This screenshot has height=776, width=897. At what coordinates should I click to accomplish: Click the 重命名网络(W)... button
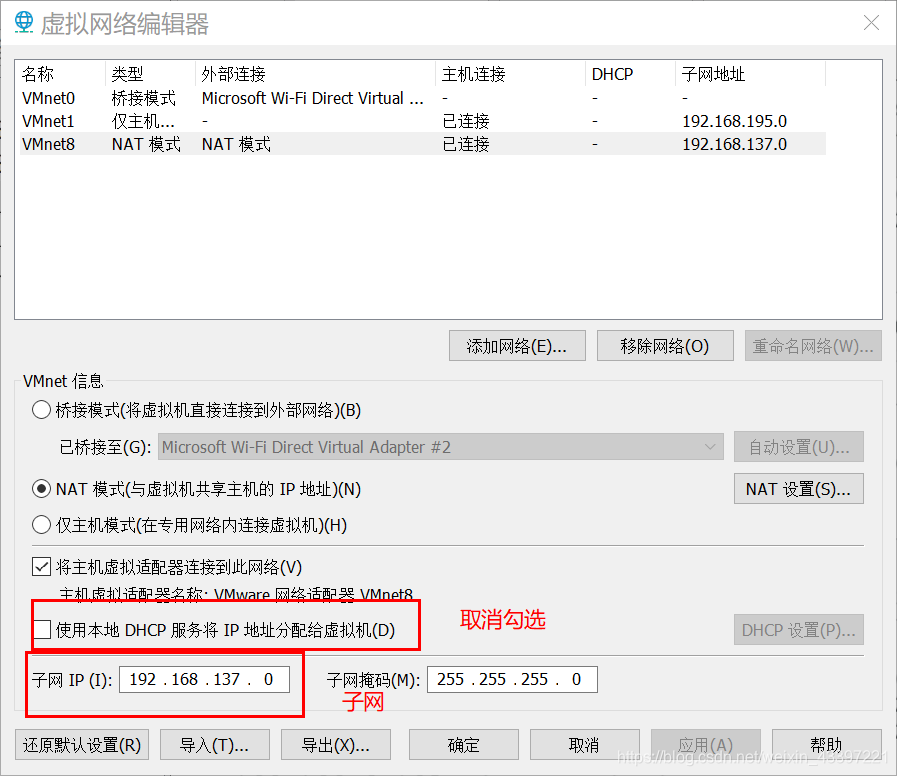[x=813, y=346]
